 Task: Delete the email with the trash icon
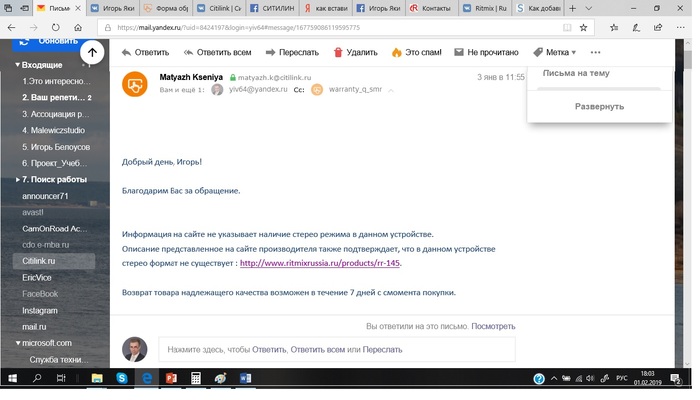338,52
